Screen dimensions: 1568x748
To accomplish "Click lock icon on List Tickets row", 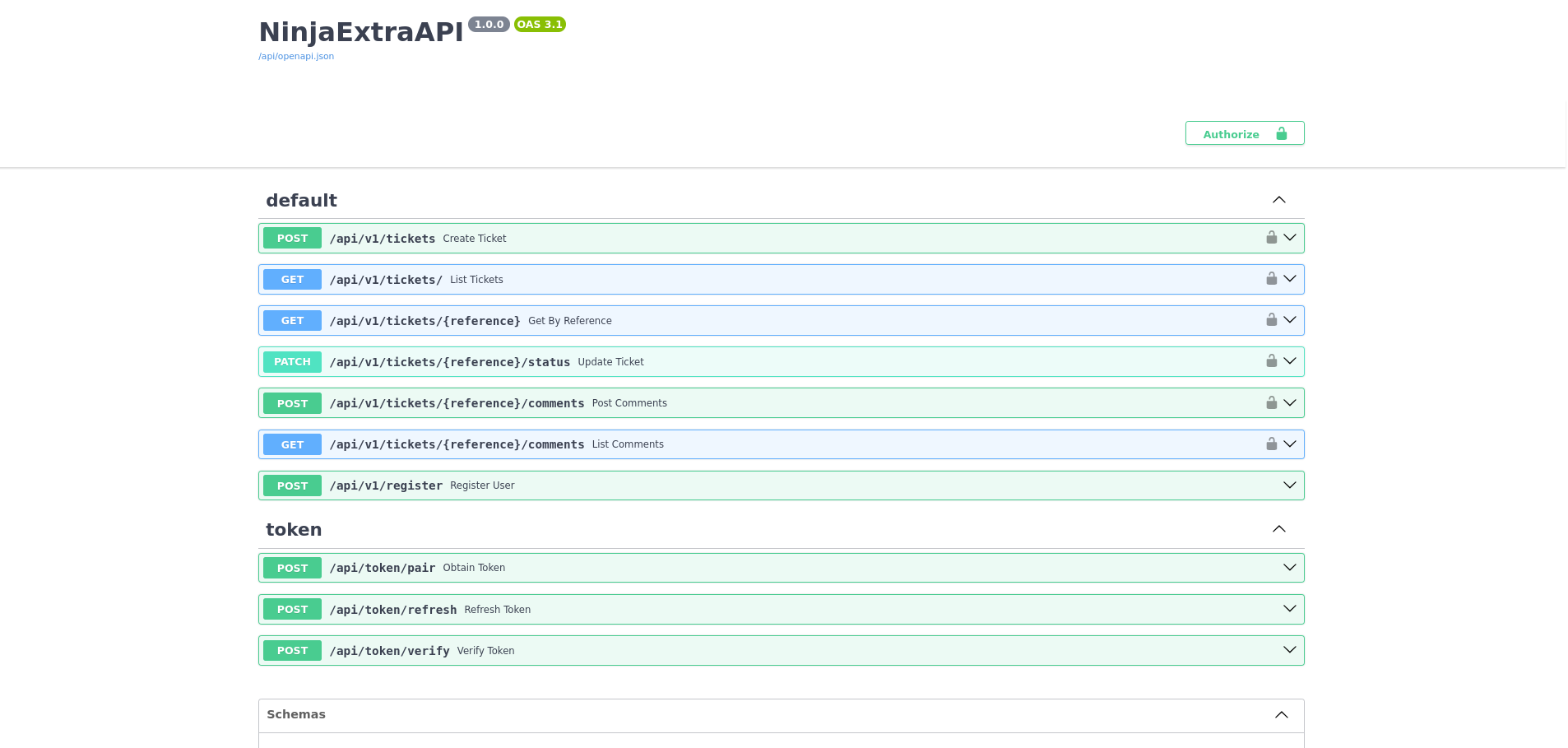I will click(1271, 279).
